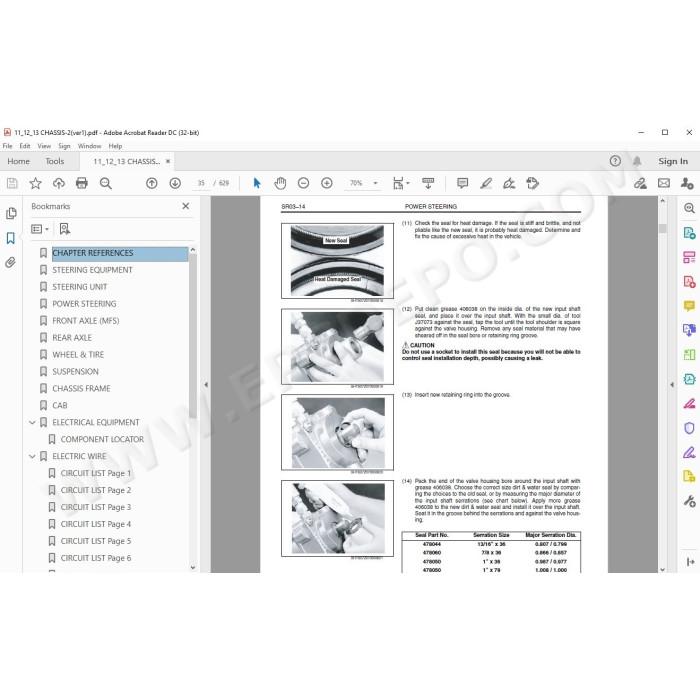
Task: Open the Help question mark icon
Action: [x=615, y=161]
